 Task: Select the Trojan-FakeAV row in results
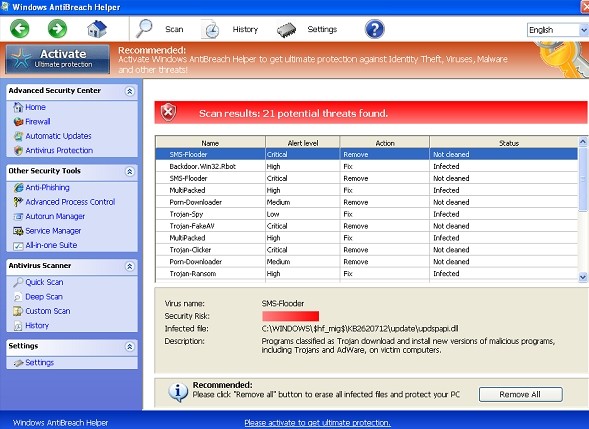[367, 226]
